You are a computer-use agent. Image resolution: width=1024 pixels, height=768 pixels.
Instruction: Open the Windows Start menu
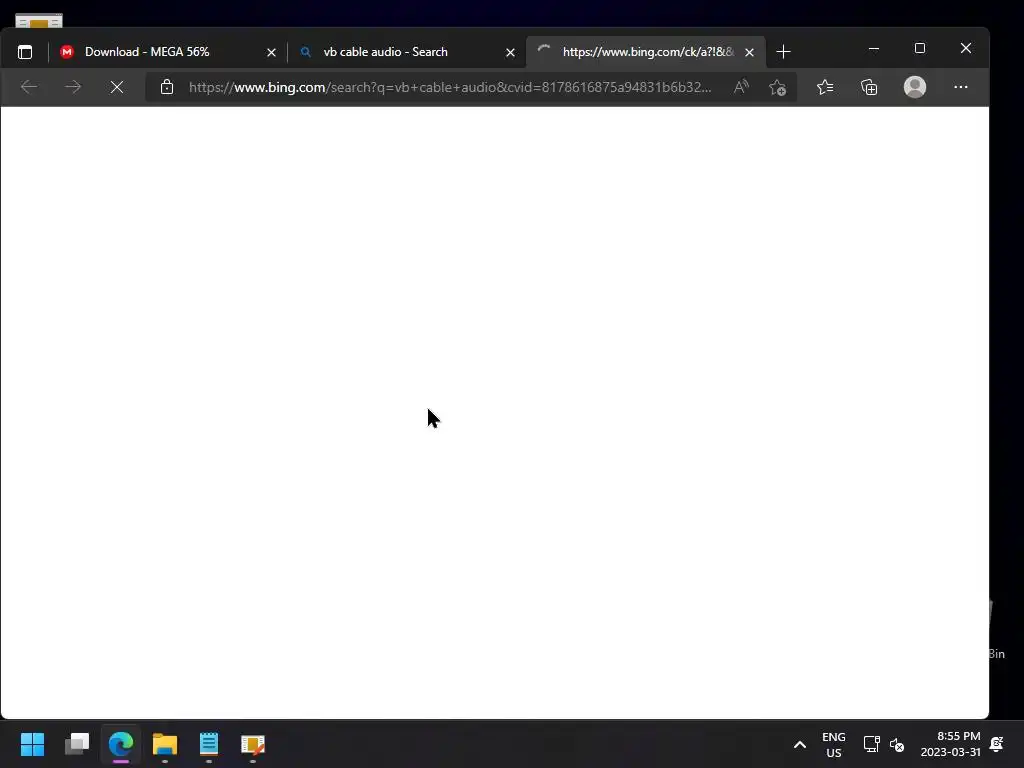pyautogui.click(x=33, y=744)
